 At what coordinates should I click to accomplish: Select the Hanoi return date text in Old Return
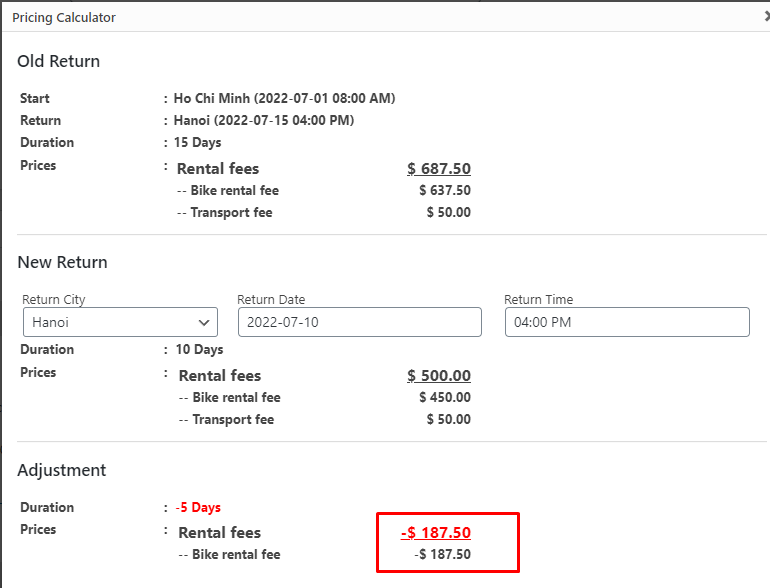pyautogui.click(x=264, y=120)
